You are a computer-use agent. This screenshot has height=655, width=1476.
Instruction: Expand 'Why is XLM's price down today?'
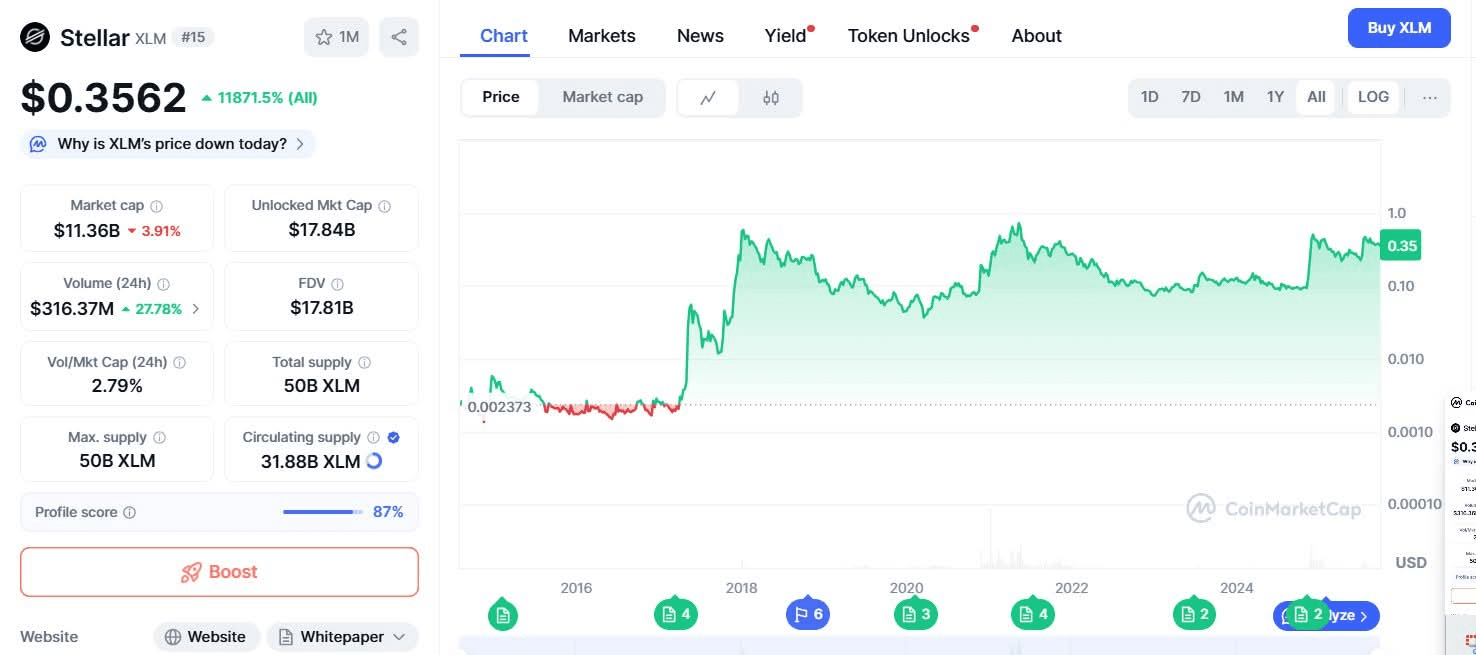tap(168, 144)
